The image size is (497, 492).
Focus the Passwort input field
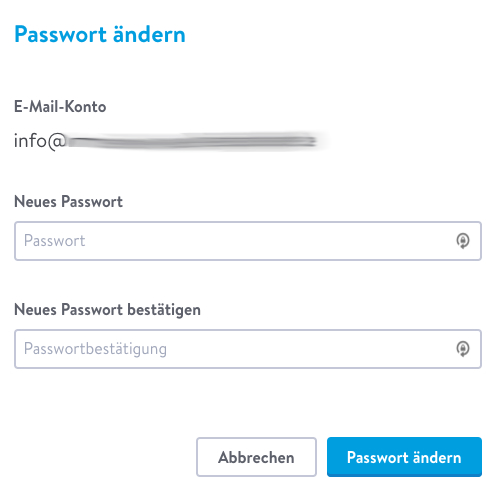point(248,241)
